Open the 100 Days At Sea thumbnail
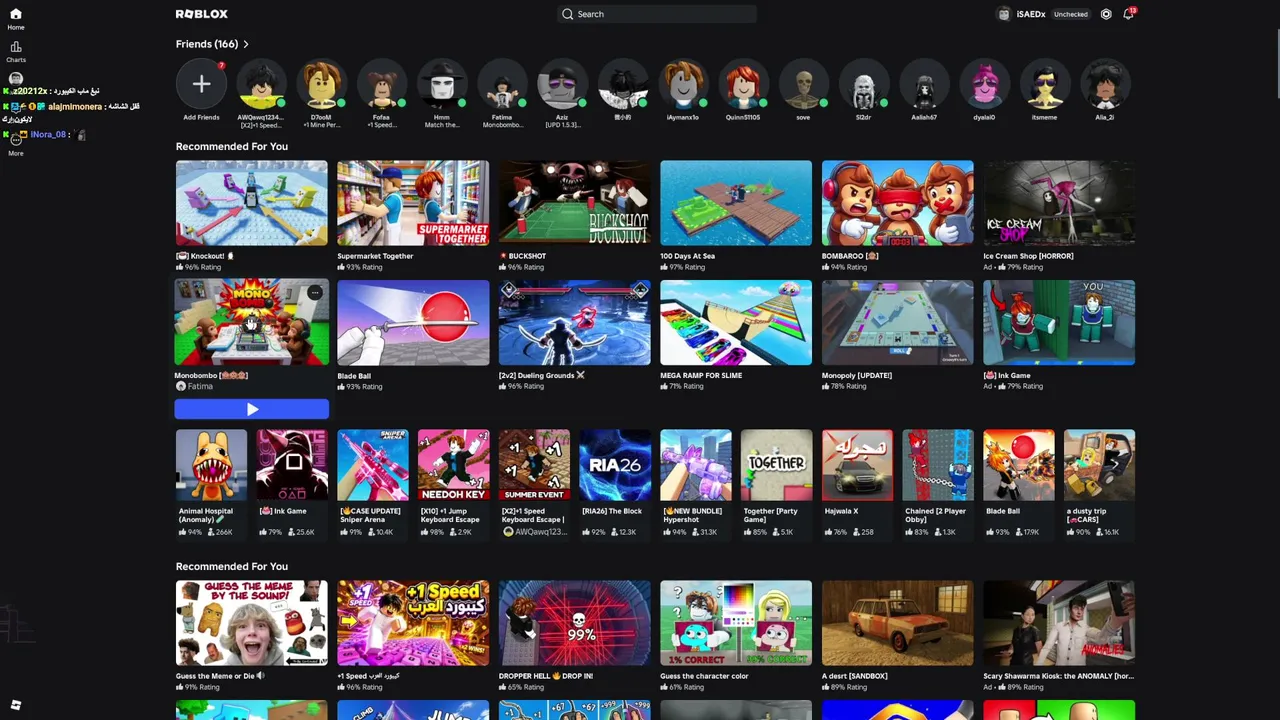Viewport: 1280px width, 720px height. (x=736, y=203)
